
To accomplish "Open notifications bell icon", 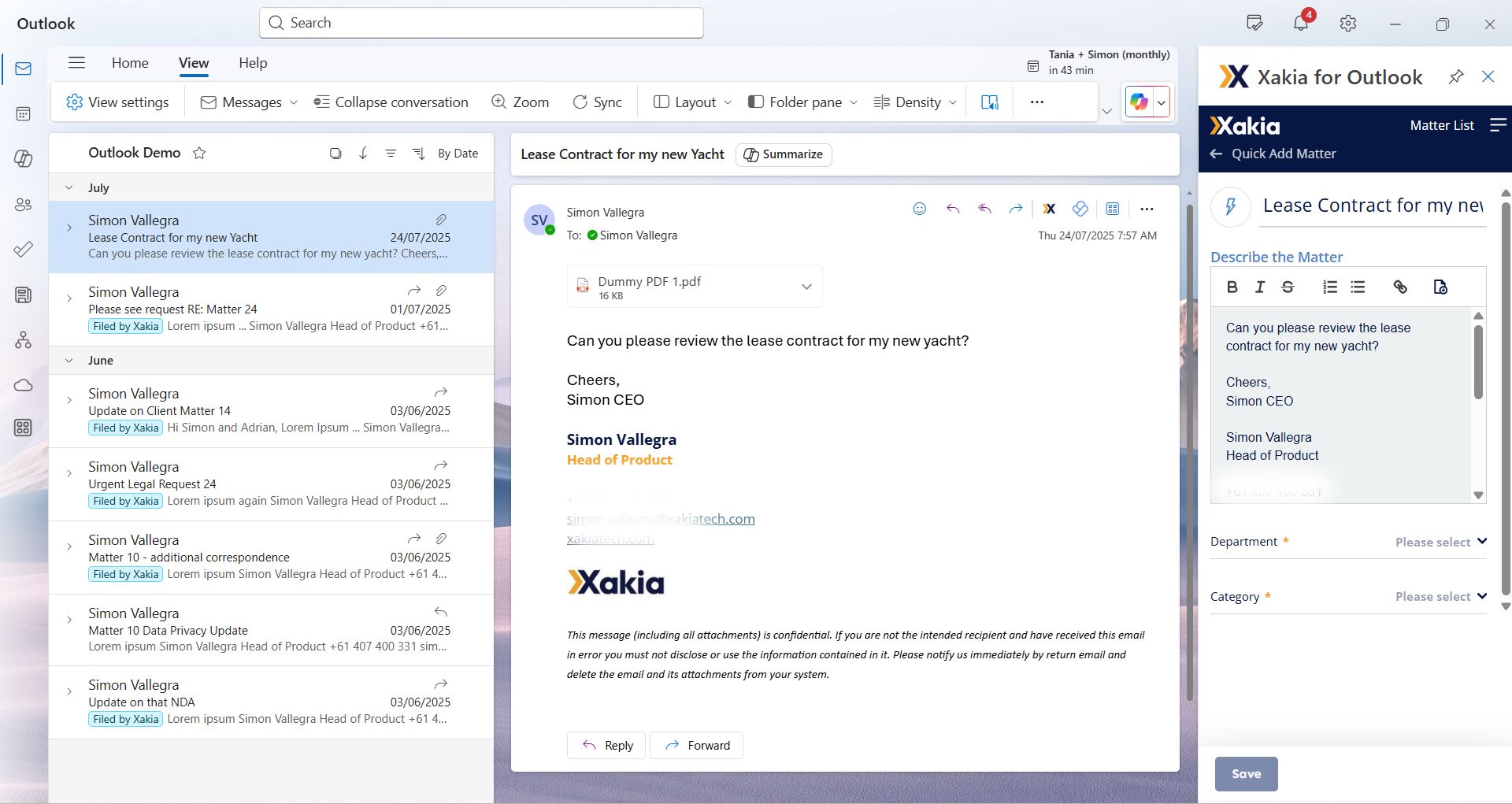I will 1300,24.
